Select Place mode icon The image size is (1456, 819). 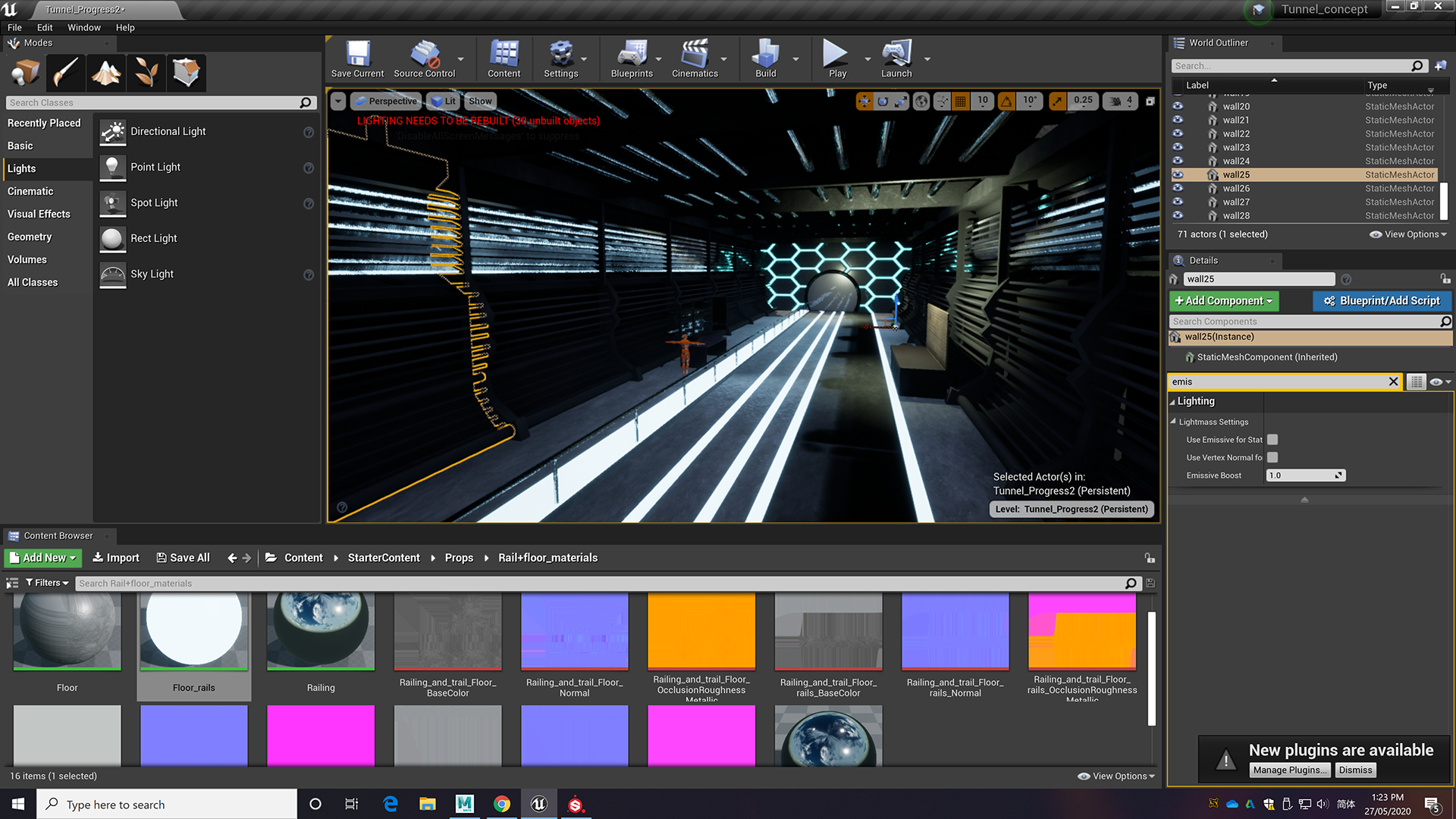click(x=25, y=73)
